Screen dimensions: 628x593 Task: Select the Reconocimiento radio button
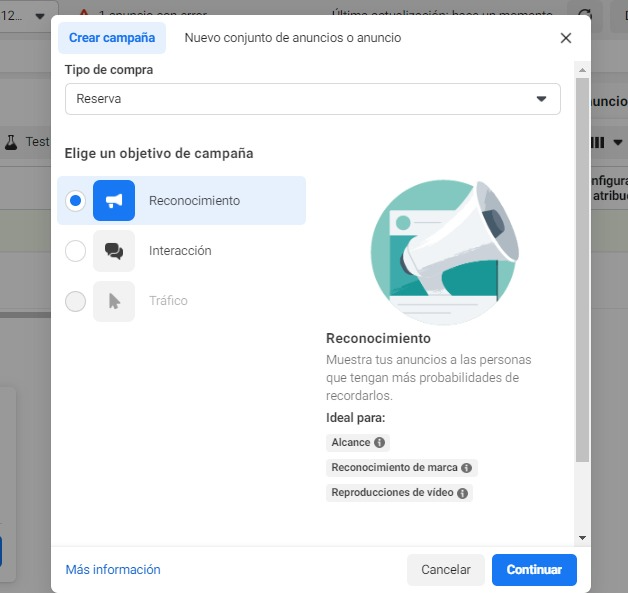75,201
